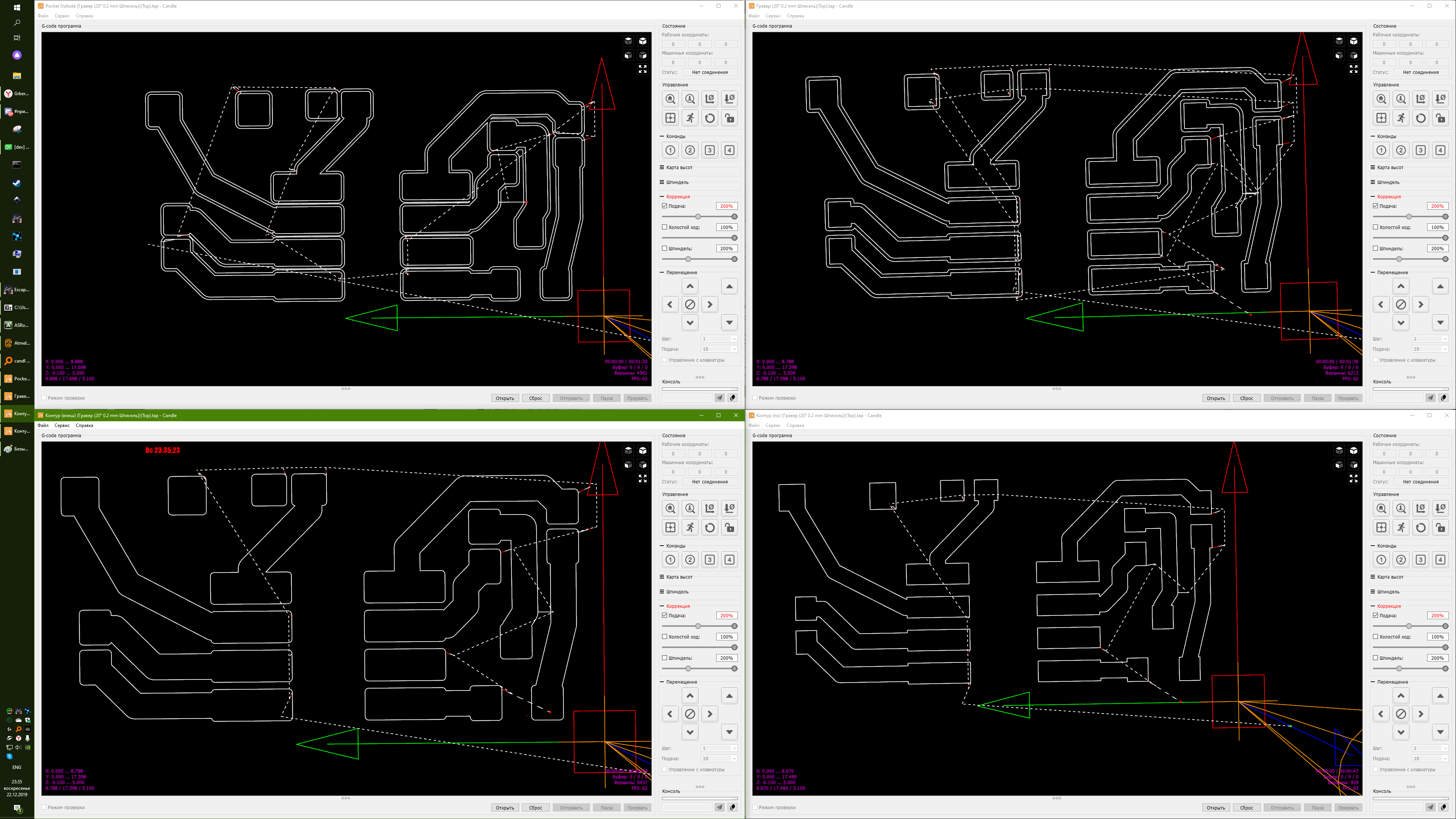This screenshot has height=819, width=1456.
Task: Uncheck Подача override checkbox in Контур (внеш) window
Action: point(665,615)
